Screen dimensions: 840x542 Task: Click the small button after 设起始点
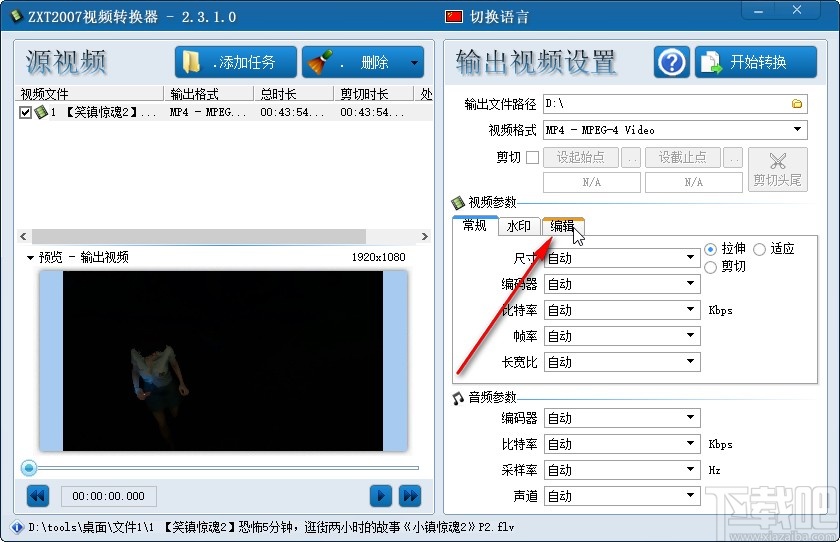pyautogui.click(x=631, y=157)
